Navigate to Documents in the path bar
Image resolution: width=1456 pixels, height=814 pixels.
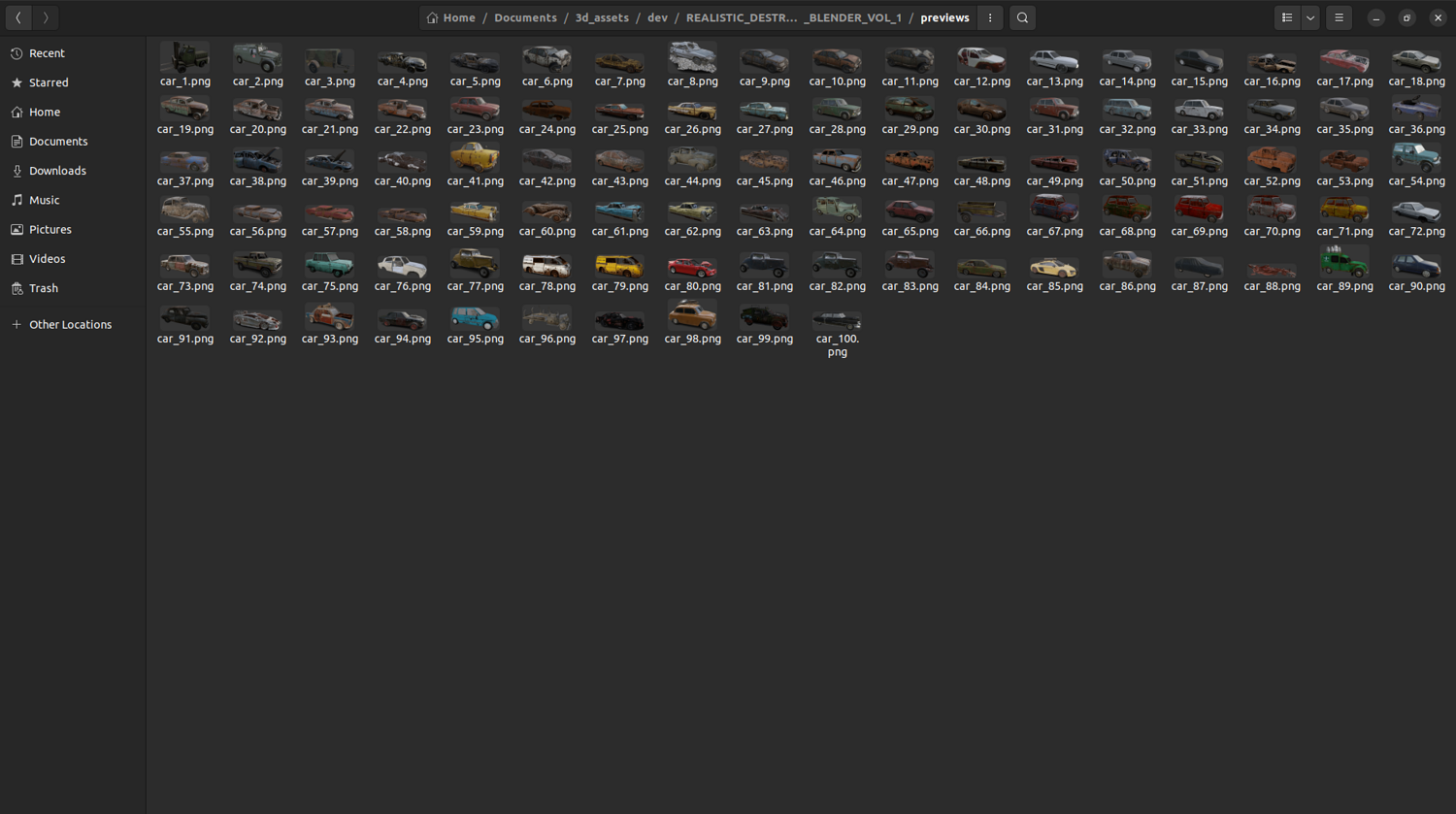point(525,17)
